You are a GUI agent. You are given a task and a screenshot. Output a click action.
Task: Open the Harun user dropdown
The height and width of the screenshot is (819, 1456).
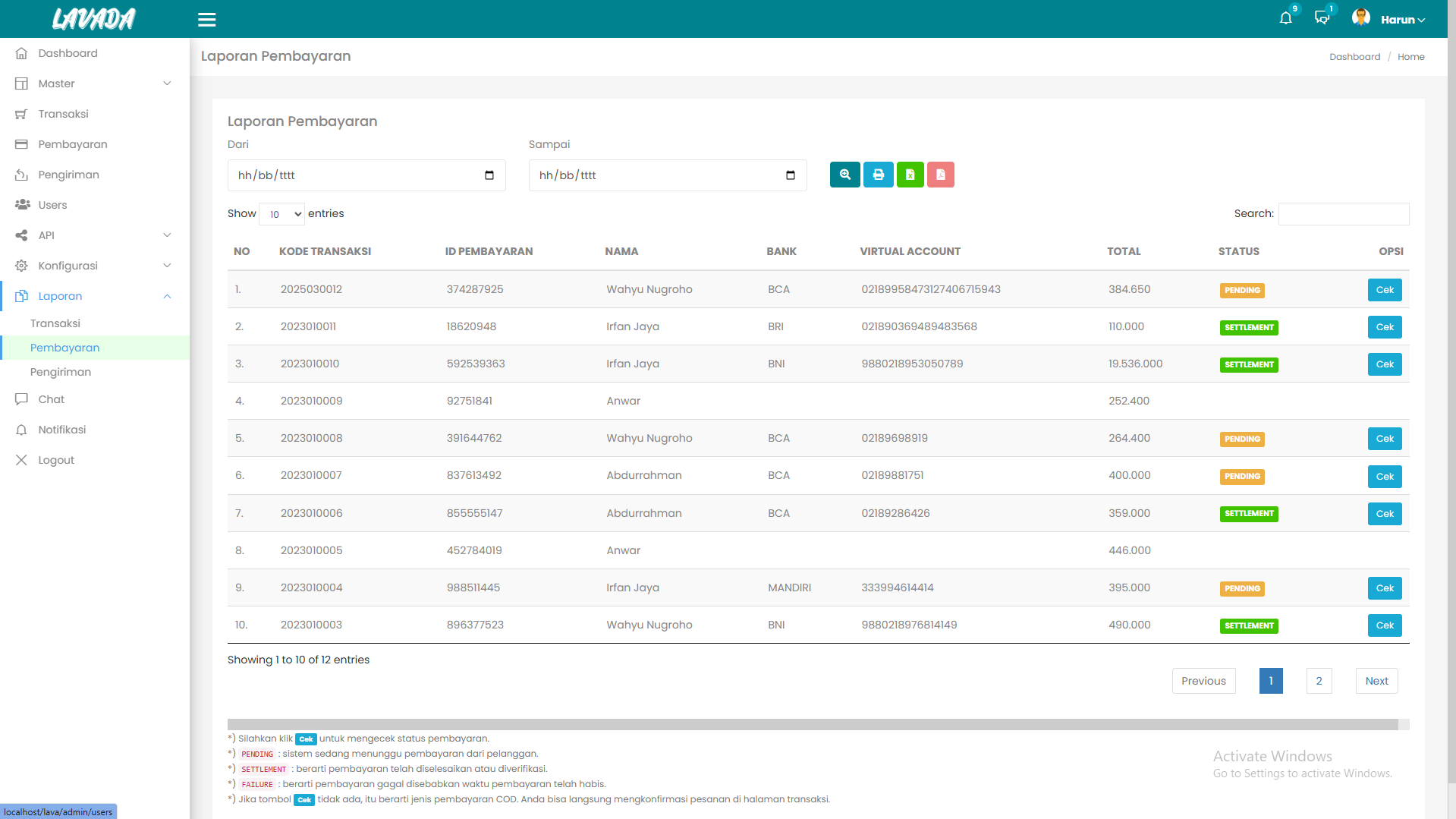(1403, 20)
